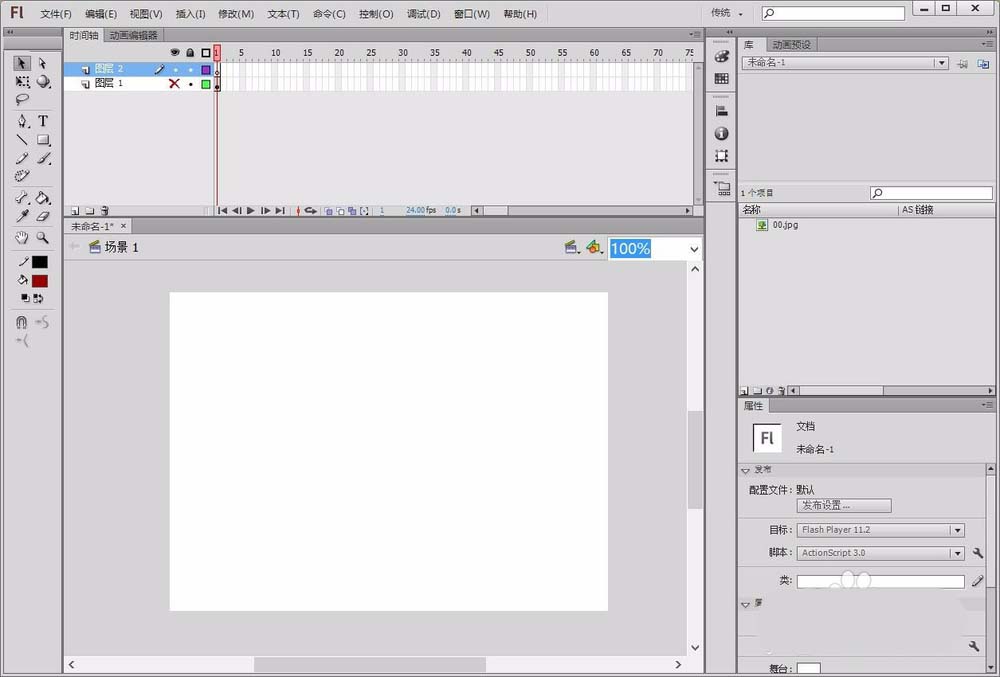Open the Properties panel options menu

tap(987, 405)
